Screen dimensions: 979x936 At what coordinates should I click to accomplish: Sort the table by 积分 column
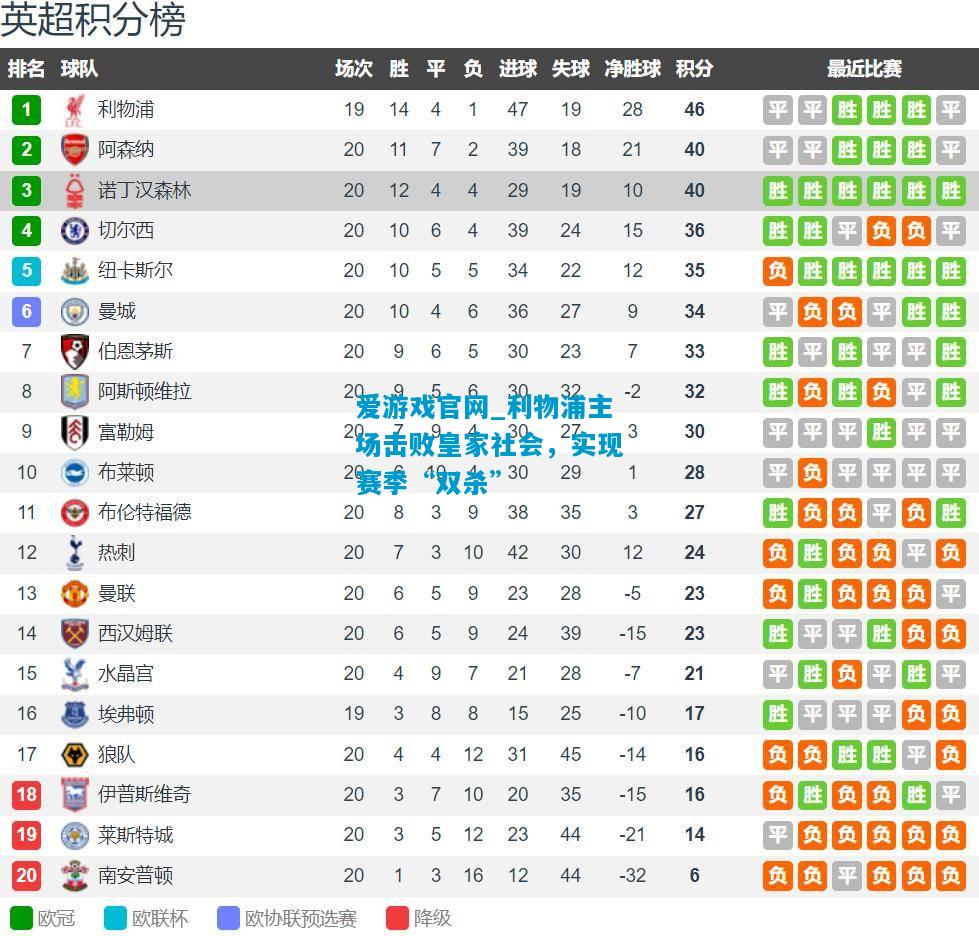(694, 68)
